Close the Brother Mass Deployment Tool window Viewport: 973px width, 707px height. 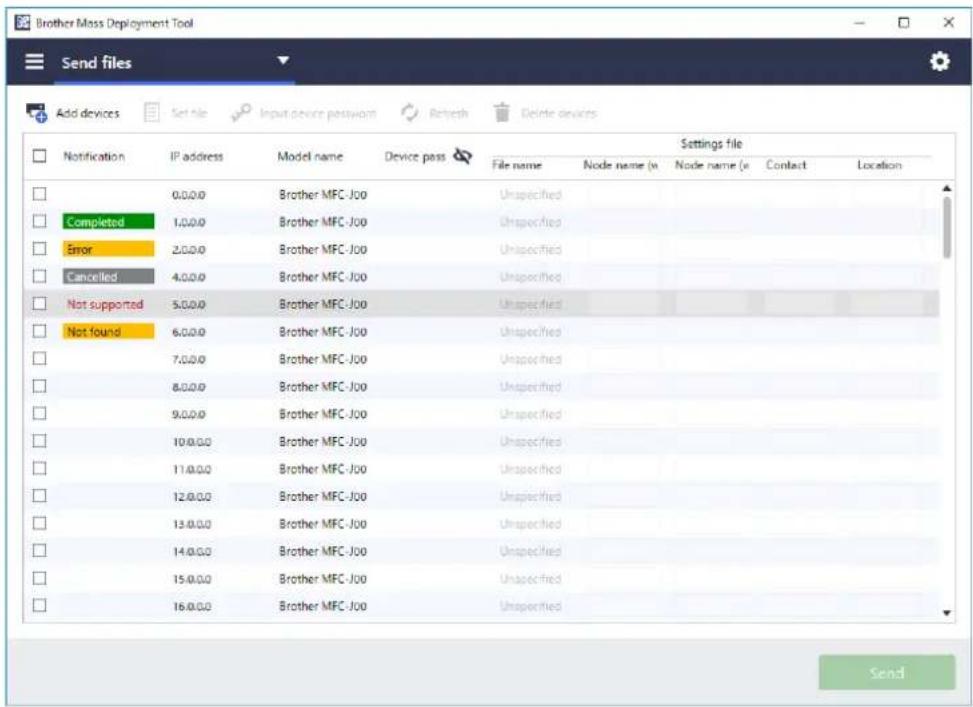tap(948, 22)
